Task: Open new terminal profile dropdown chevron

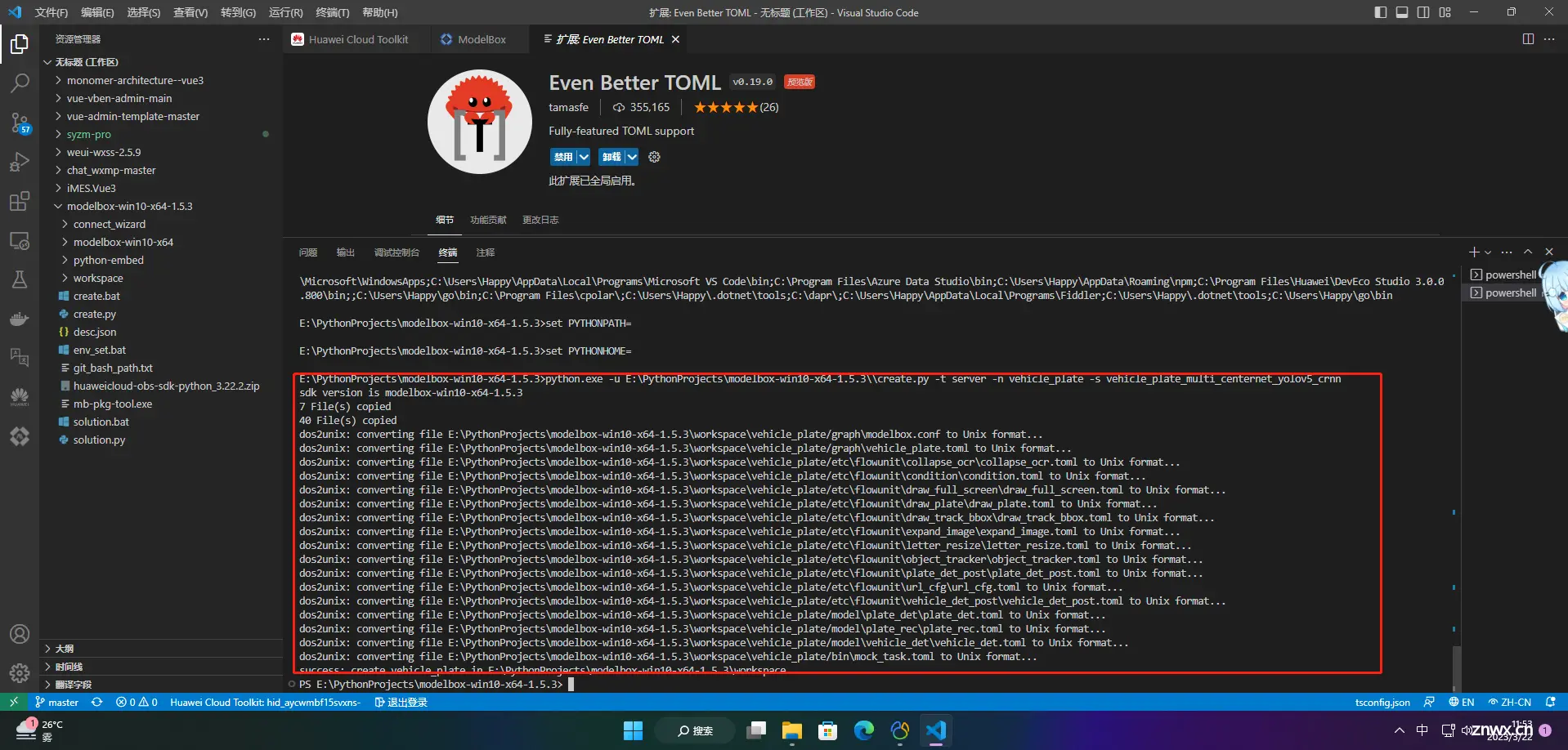Action: tap(1488, 252)
